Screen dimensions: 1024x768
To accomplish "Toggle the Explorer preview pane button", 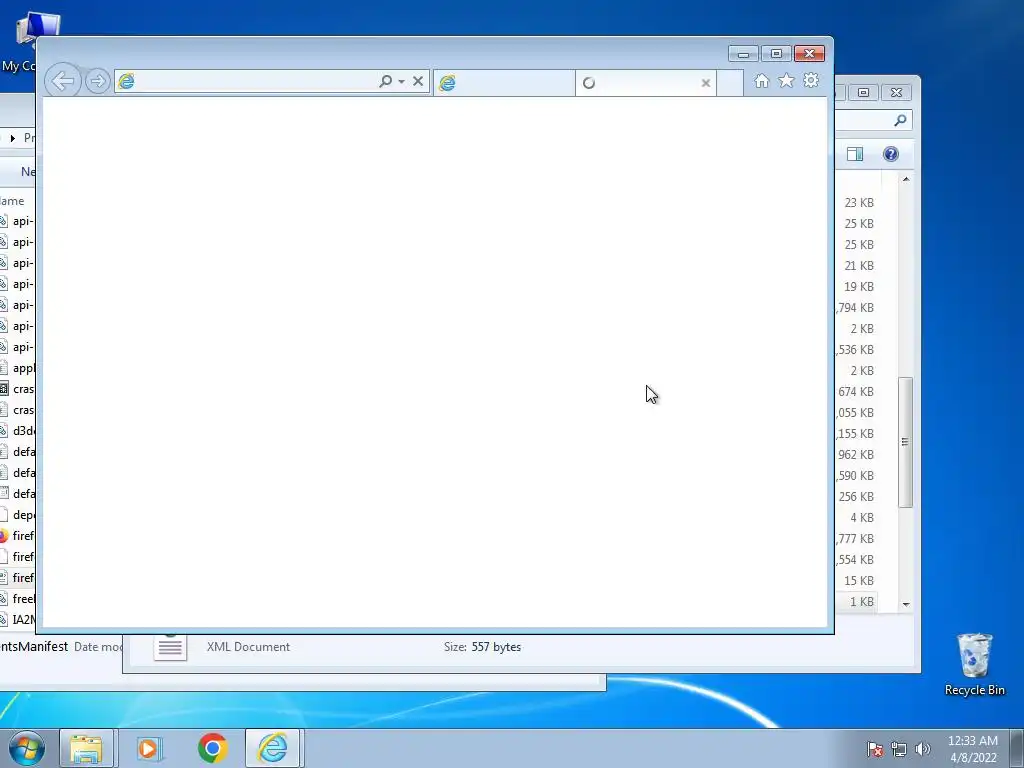I will 855,154.
